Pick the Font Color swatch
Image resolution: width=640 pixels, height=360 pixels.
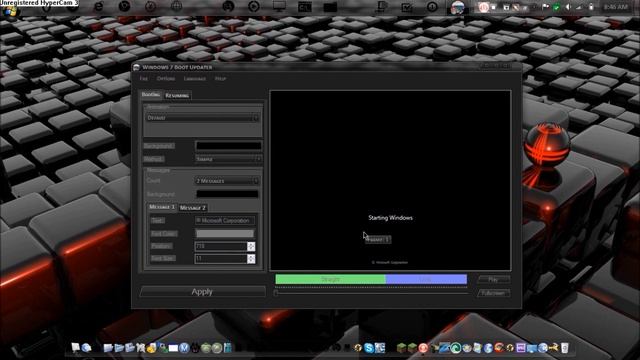[225, 233]
